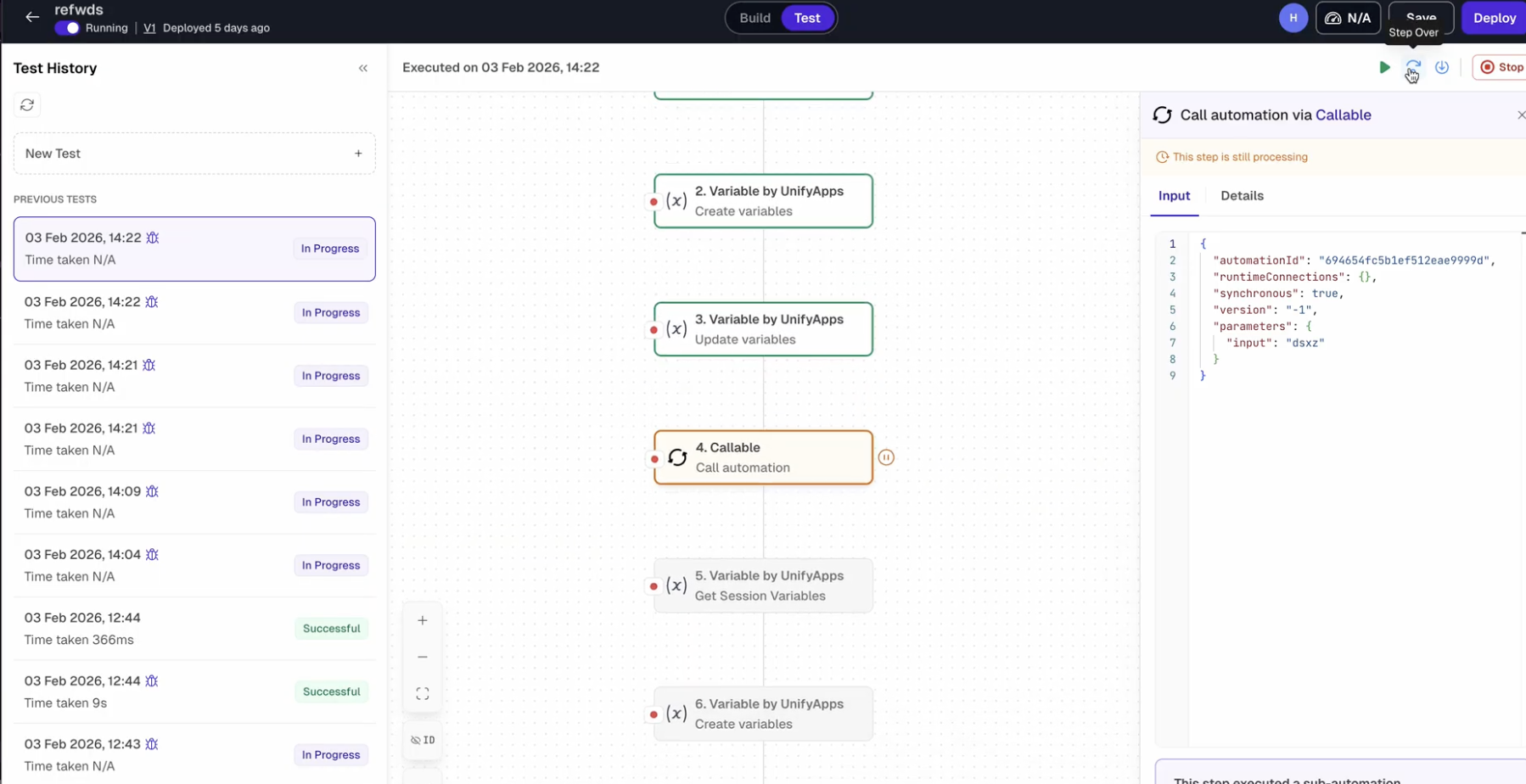Open the test that took 366ms

pos(194,629)
